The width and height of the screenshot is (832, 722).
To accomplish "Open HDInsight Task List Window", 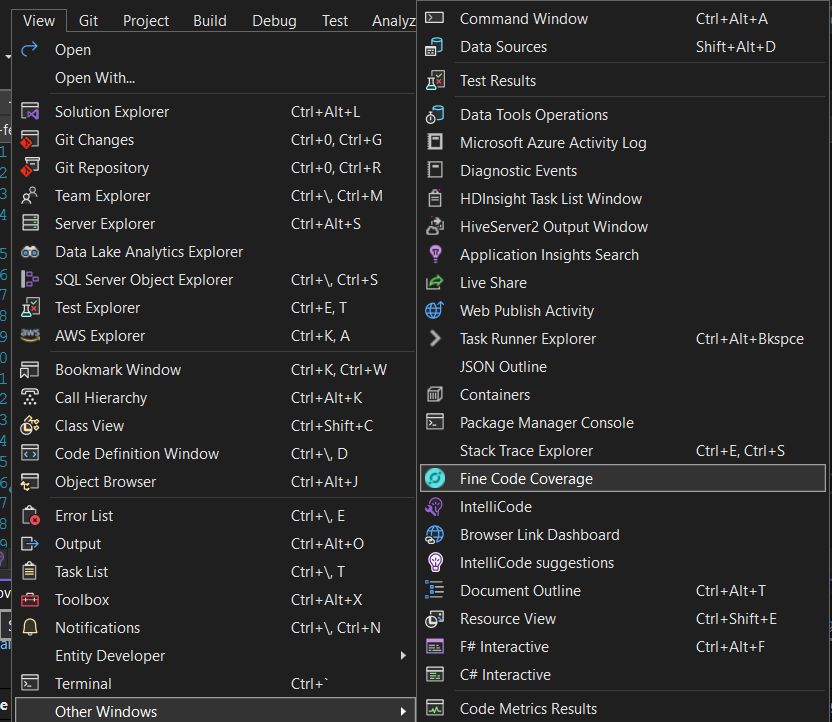I will 623,198.
